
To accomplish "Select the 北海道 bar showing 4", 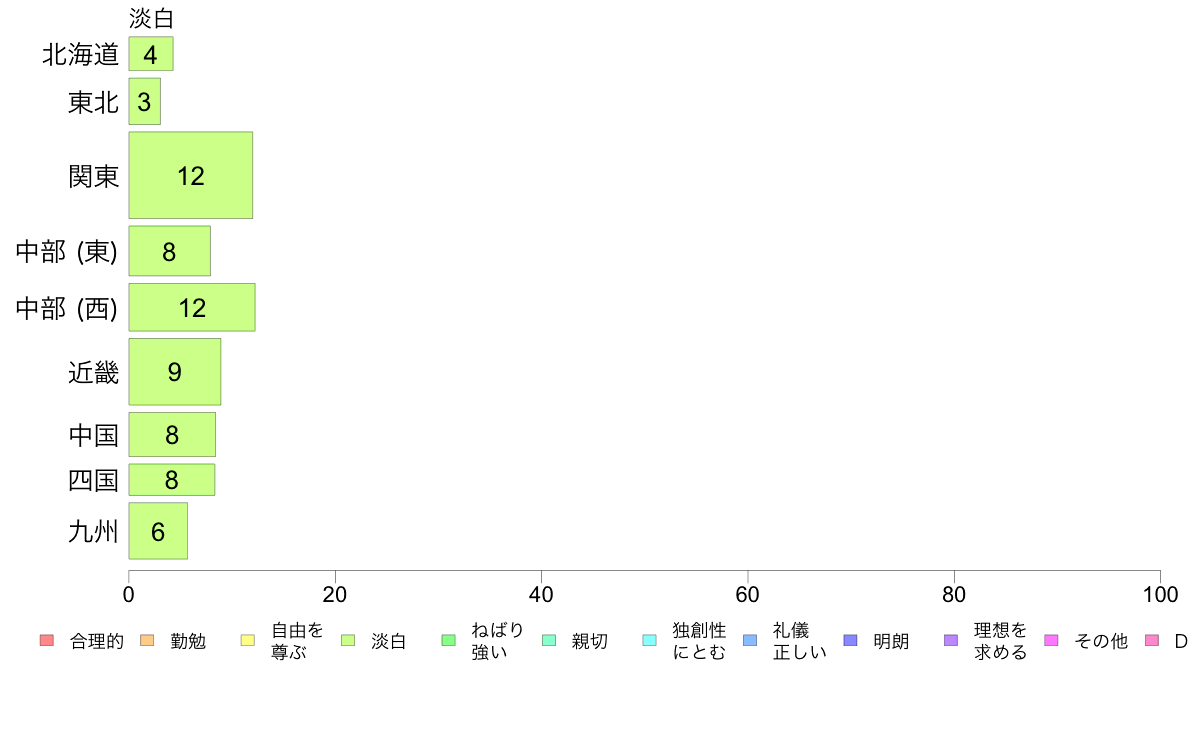I will [x=151, y=54].
